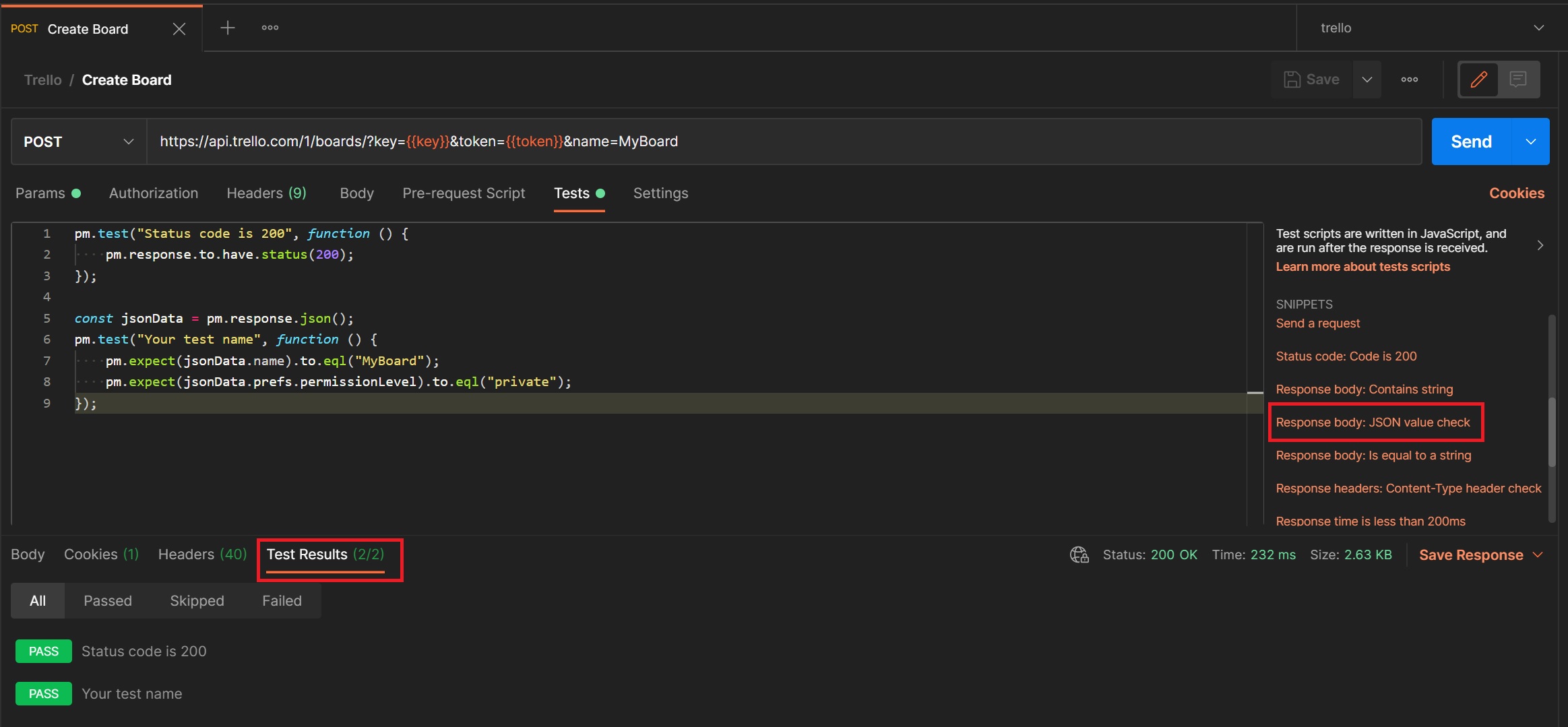Click the Save button
This screenshot has width=1568, height=727.
click(1311, 80)
